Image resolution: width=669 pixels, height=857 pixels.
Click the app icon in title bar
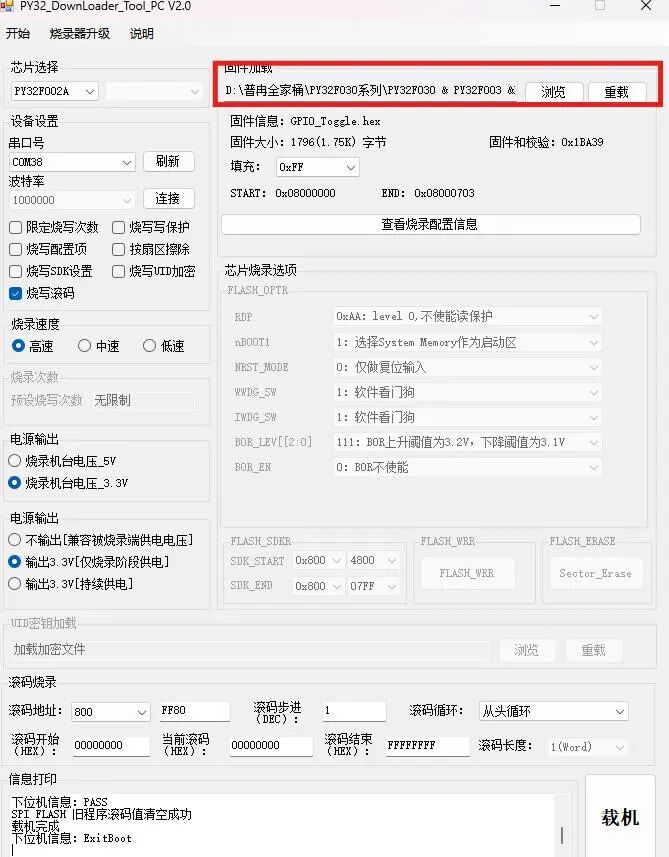point(7,6)
